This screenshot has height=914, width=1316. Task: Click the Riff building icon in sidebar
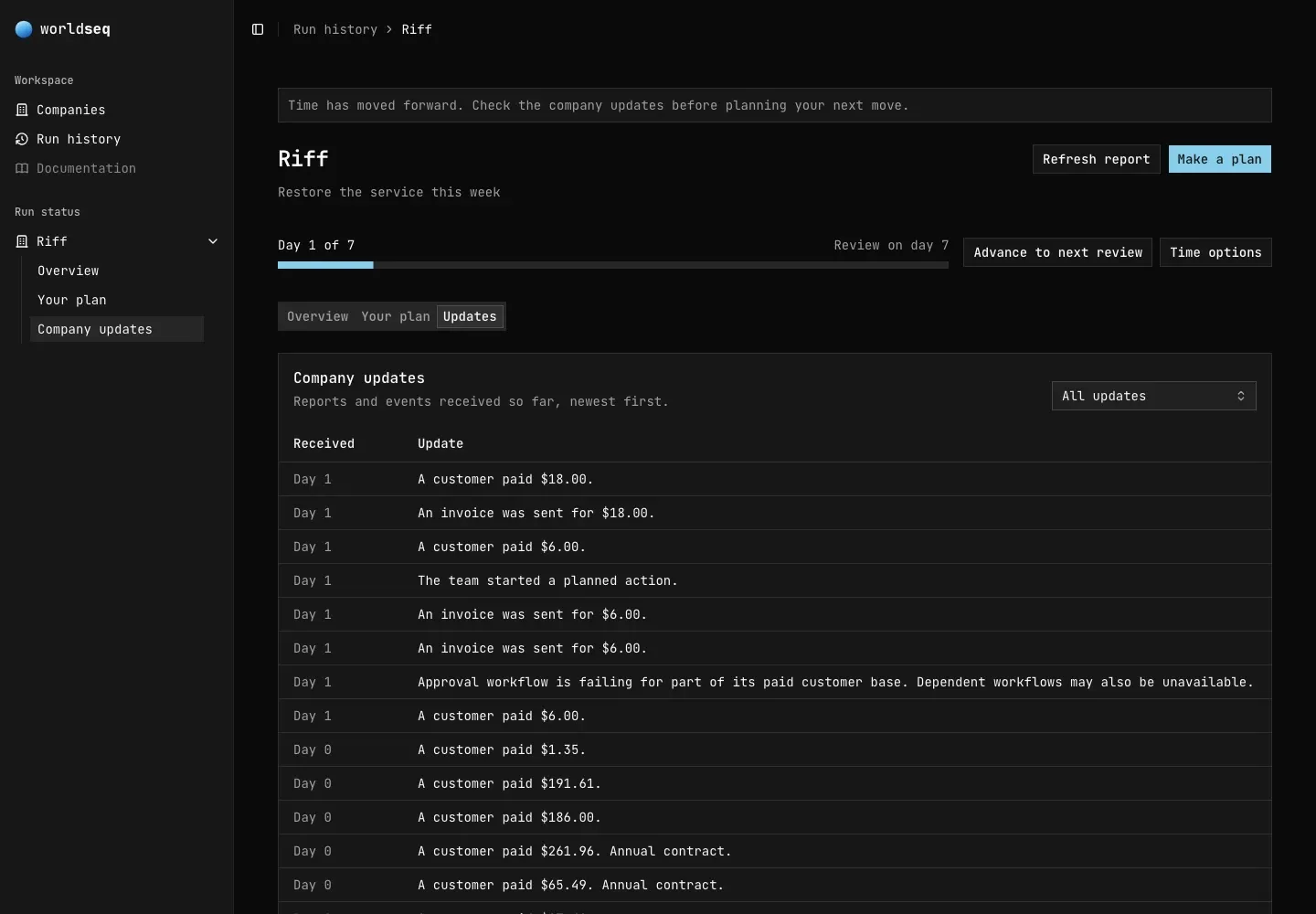22,241
